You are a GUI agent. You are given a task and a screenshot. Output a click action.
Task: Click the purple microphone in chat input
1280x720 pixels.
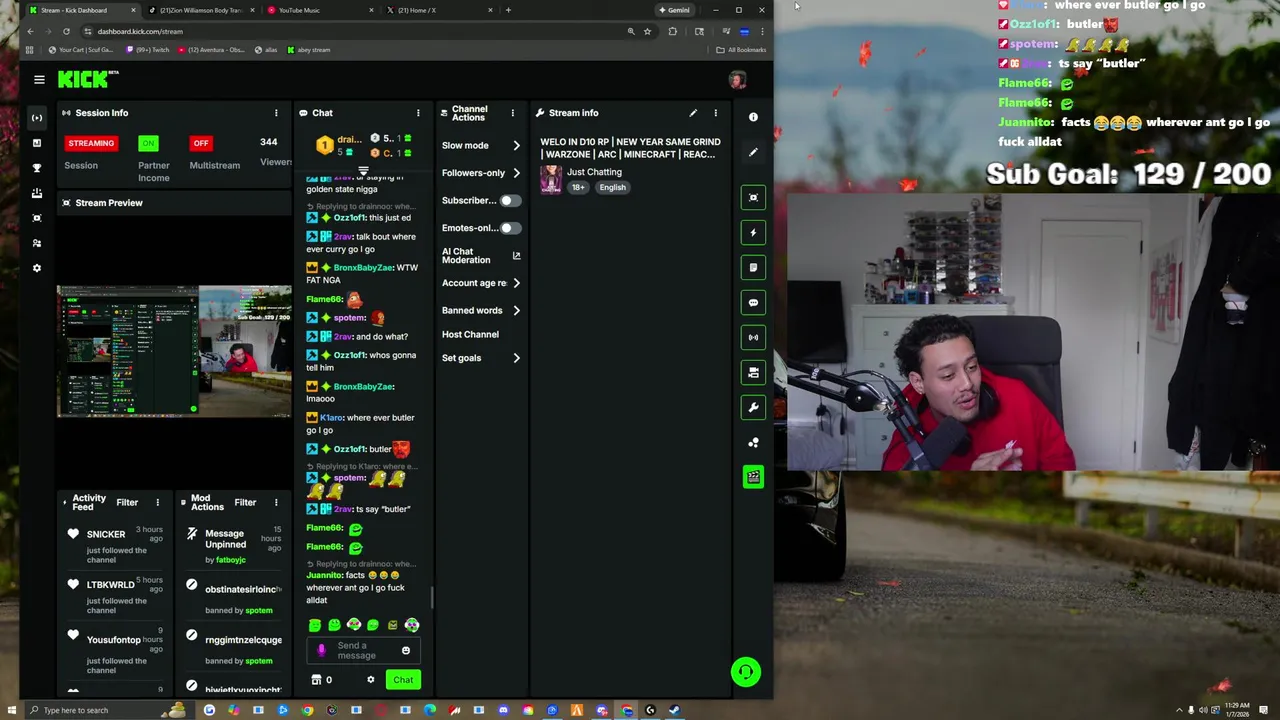point(321,651)
